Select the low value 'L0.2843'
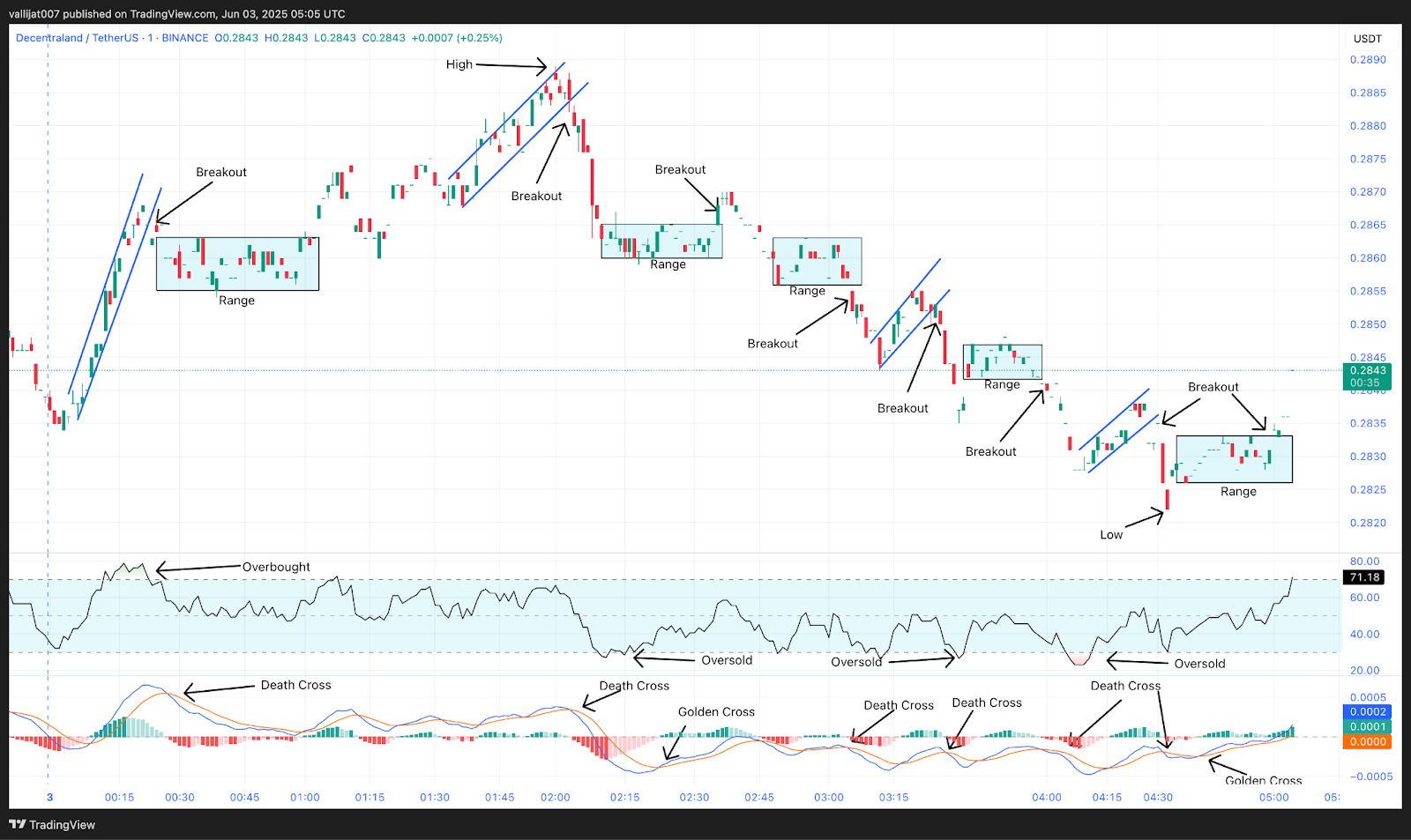Screen dimensions: 1411x840 (335, 38)
